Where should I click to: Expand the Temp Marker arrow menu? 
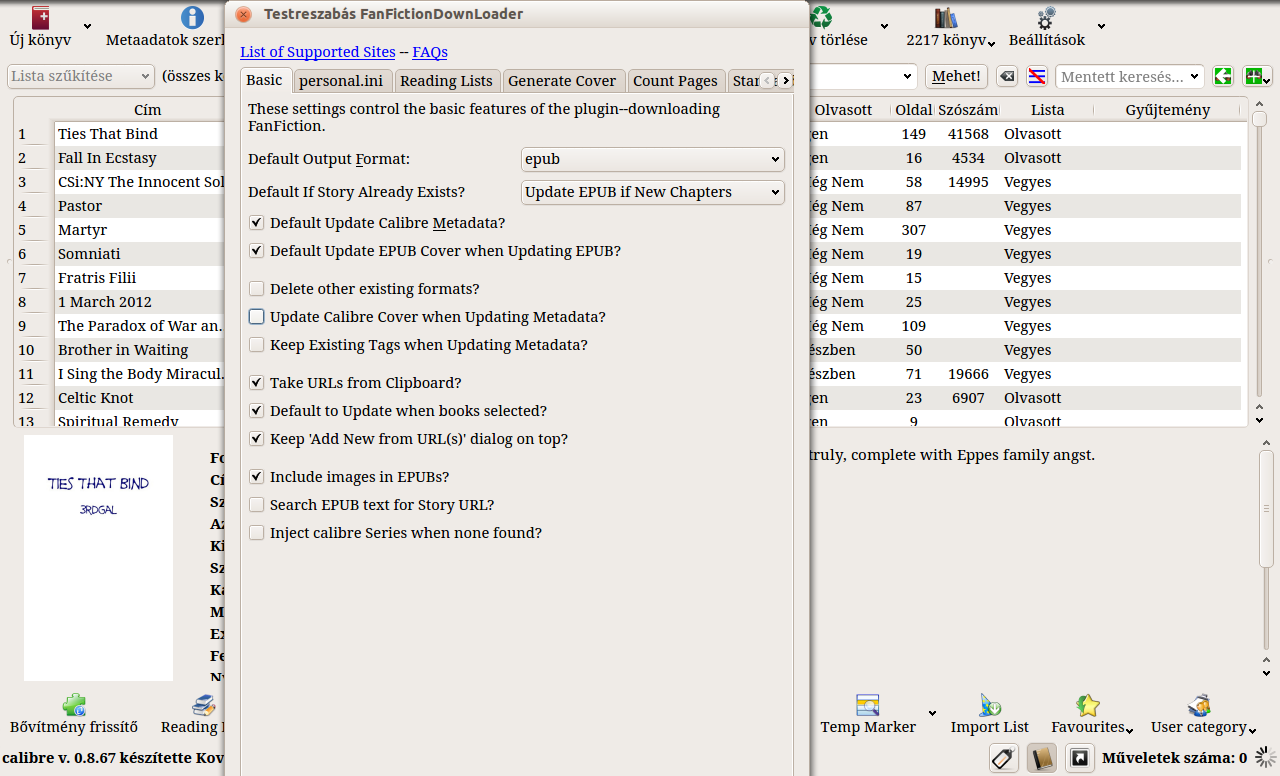pyautogui.click(x=932, y=714)
